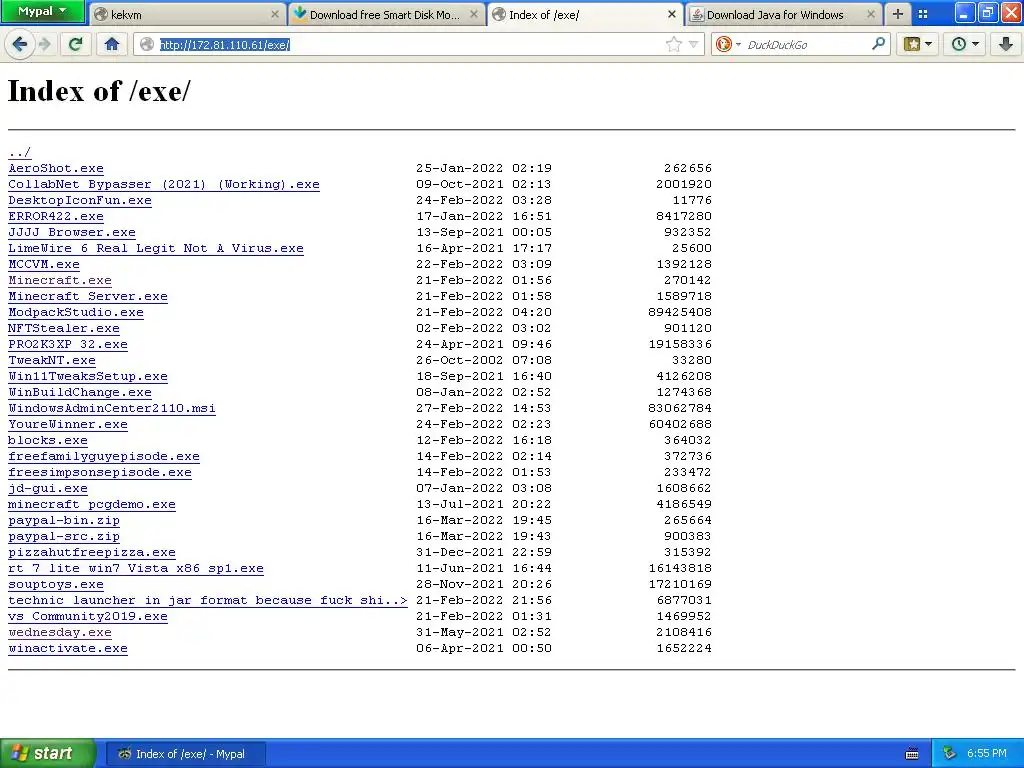This screenshot has height=768, width=1024.
Task: Click pizzahutfreepizza.exe link
Action: coord(91,552)
